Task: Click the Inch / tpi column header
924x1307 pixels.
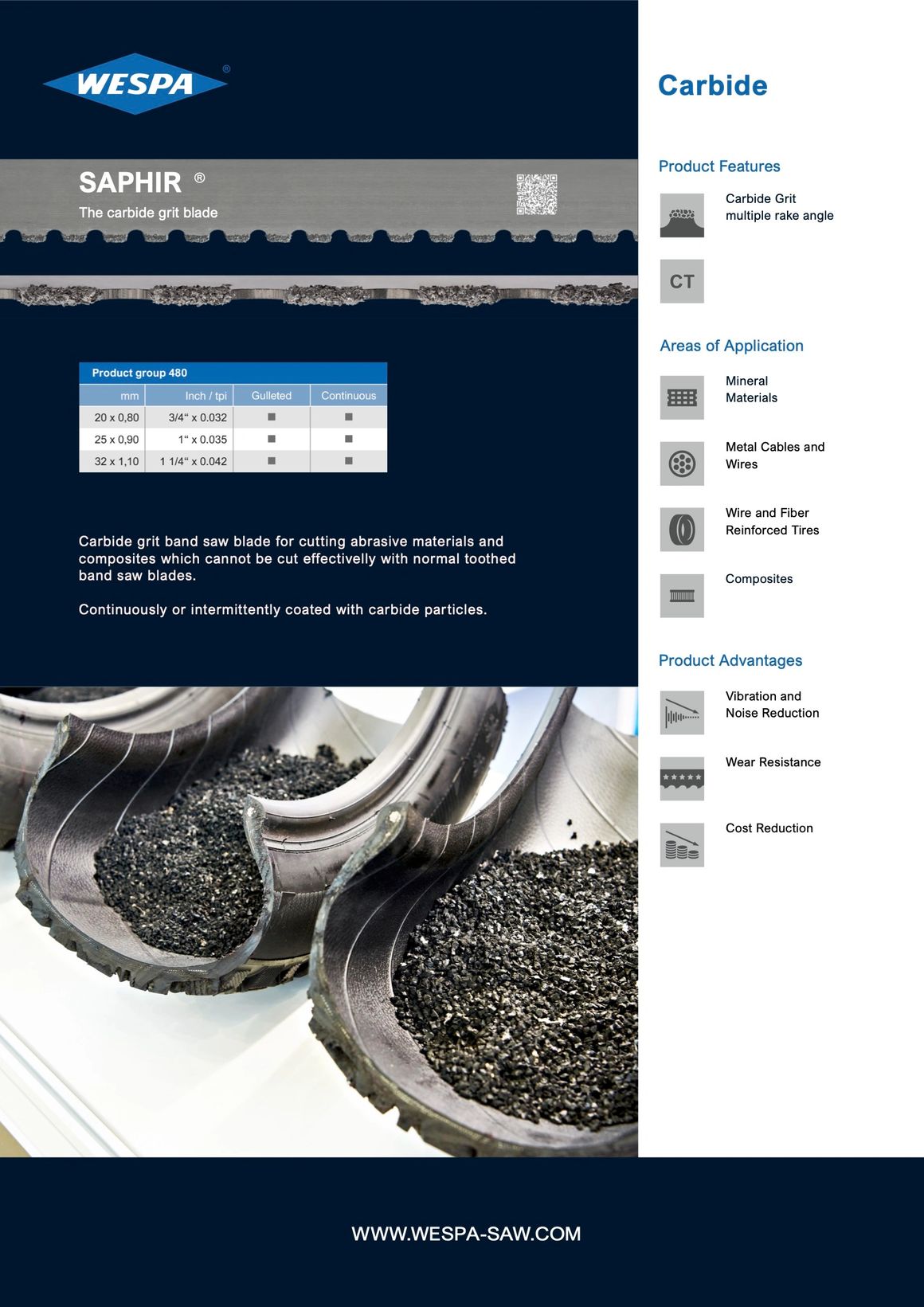Action: coord(190,395)
